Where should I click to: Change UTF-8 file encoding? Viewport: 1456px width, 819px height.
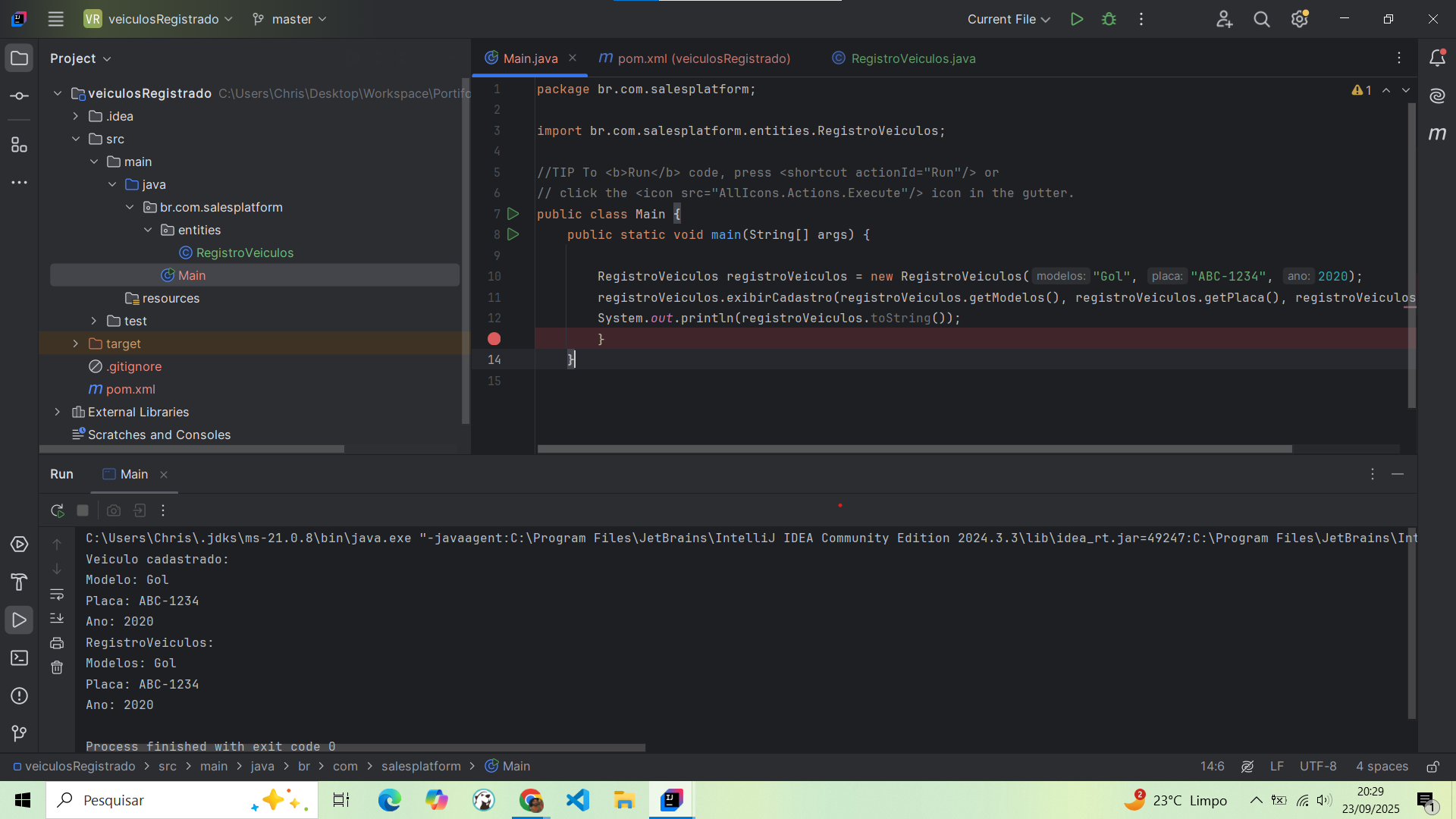tap(1318, 766)
